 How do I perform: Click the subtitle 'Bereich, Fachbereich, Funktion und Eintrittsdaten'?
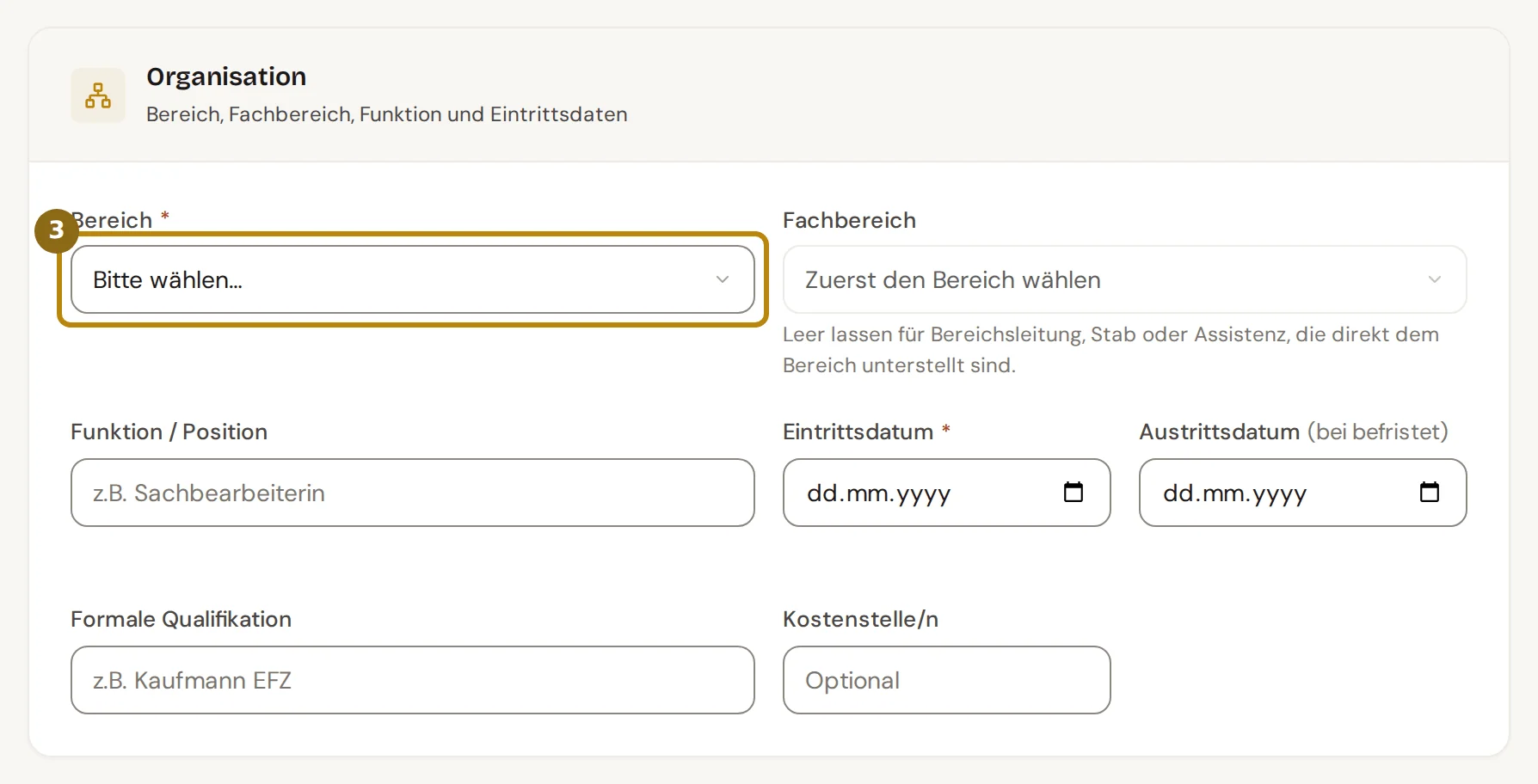(387, 114)
